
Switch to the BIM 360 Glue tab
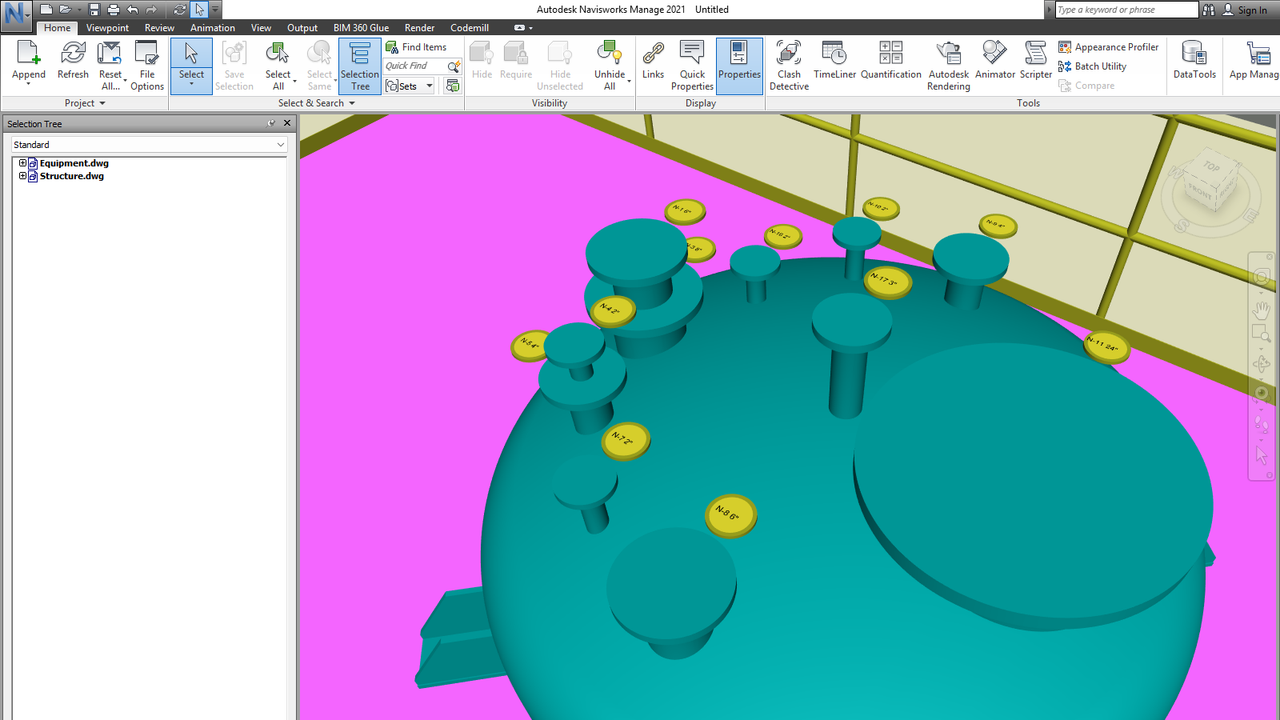[x=361, y=28]
